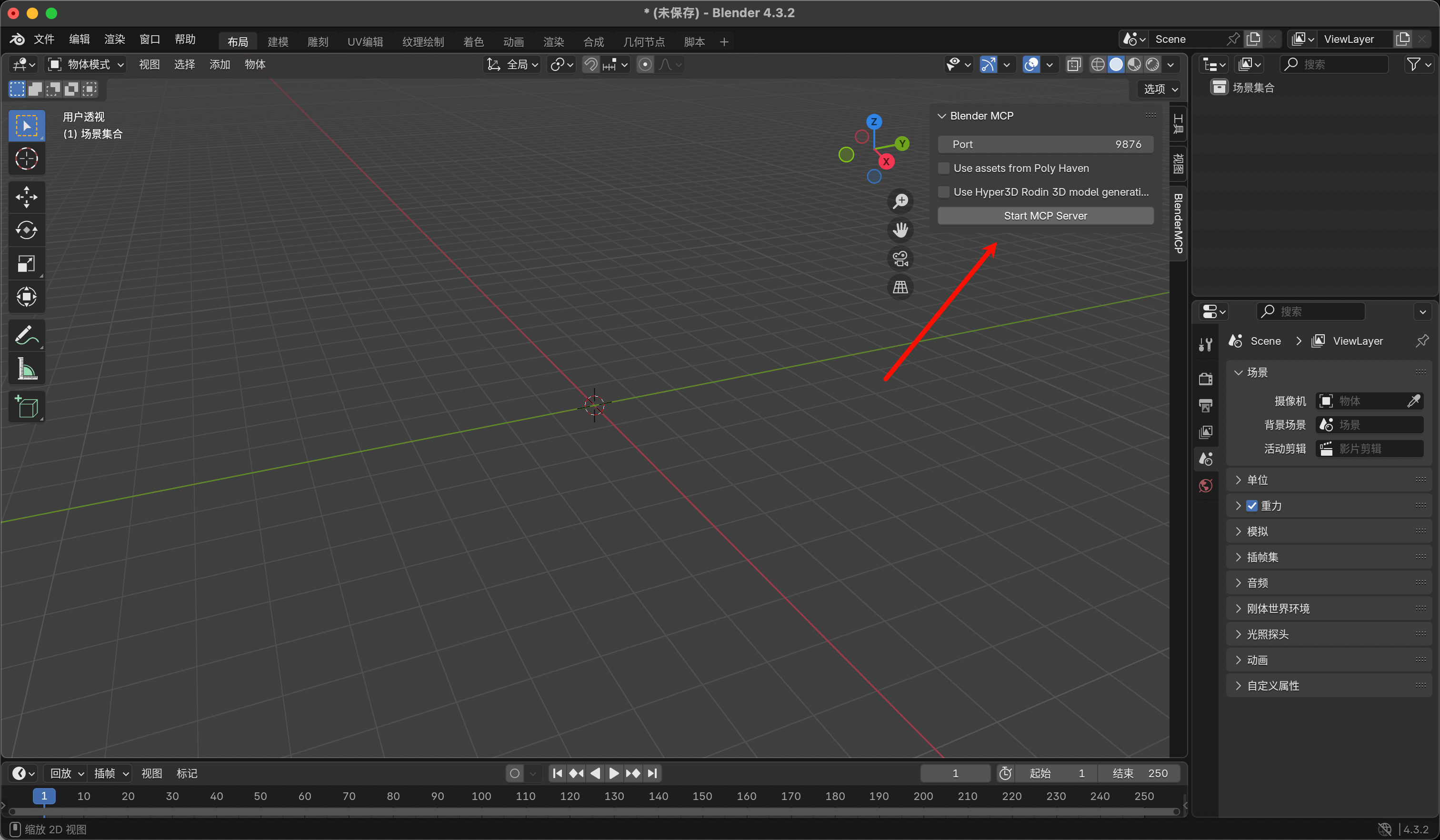The width and height of the screenshot is (1440, 840).
Task: Expand the 模拟 simulation panel
Action: point(1238,531)
